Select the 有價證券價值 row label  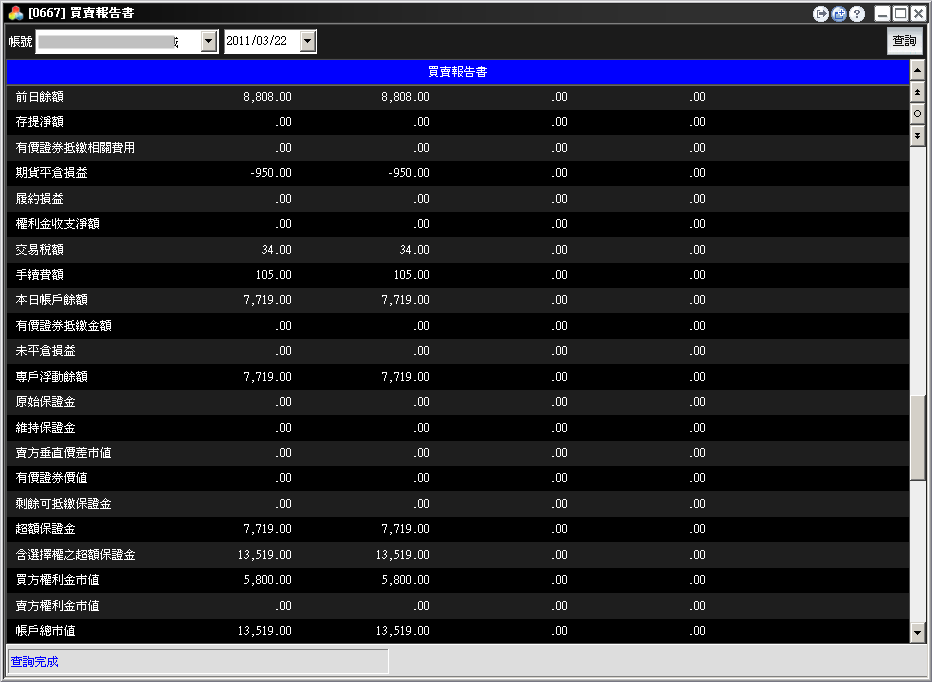click(52, 478)
